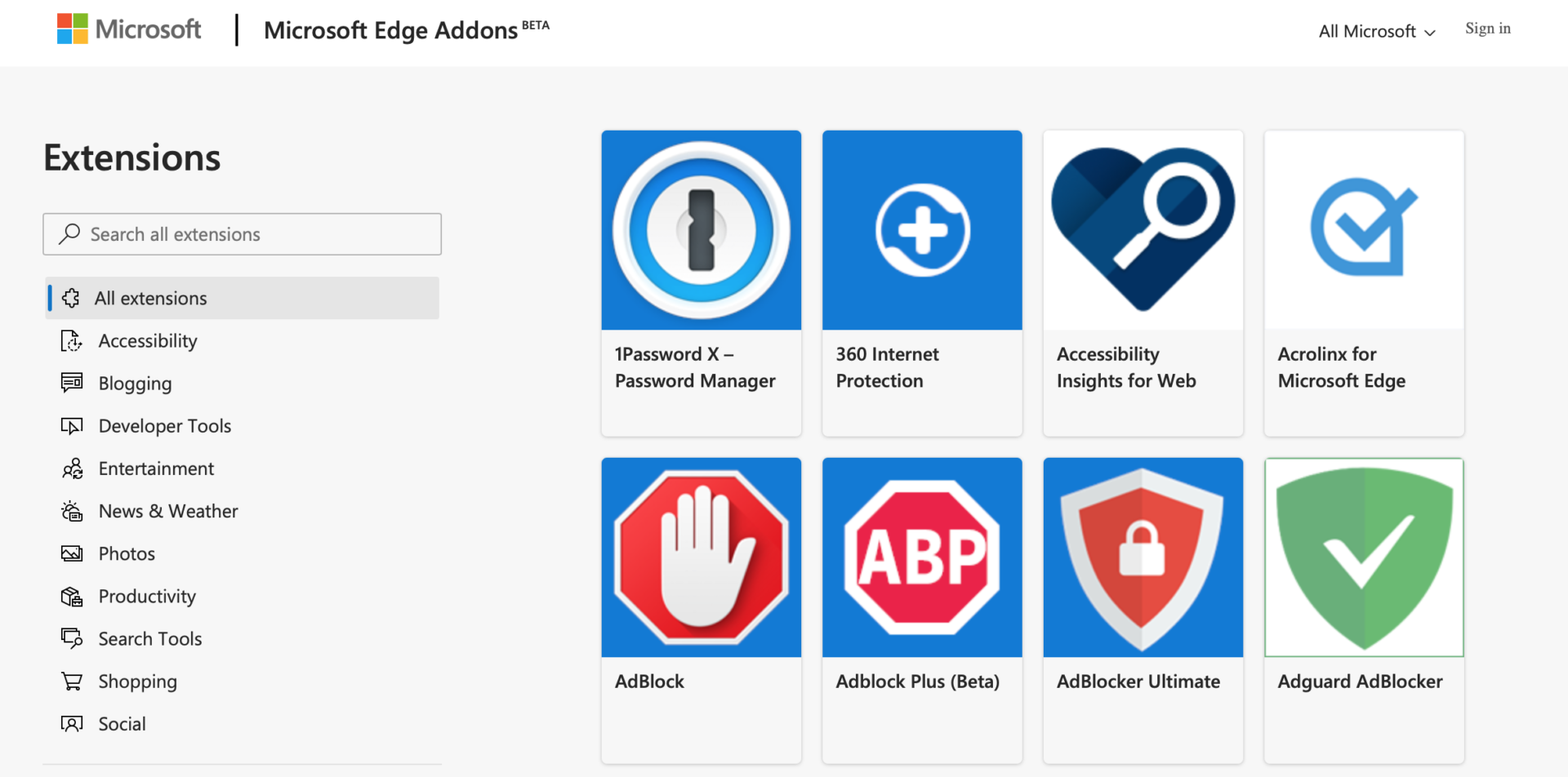Open AdBlocker Ultimate shield logo

(x=1143, y=557)
